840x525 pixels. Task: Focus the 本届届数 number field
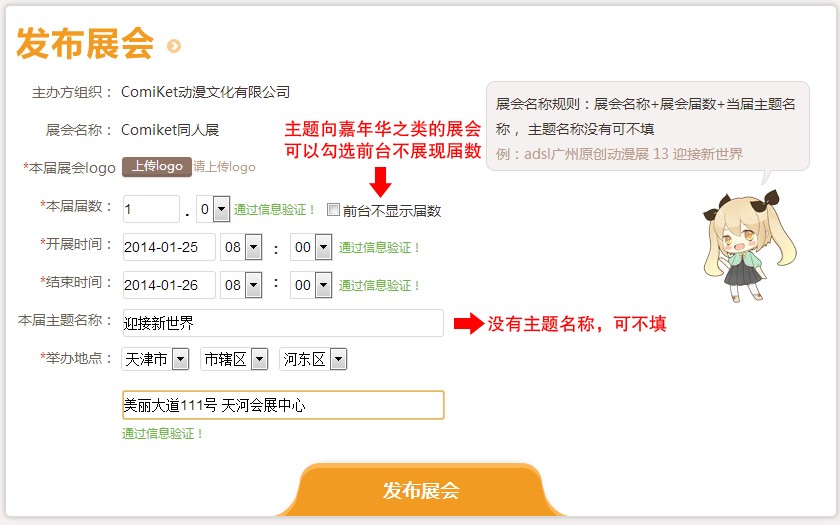151,209
